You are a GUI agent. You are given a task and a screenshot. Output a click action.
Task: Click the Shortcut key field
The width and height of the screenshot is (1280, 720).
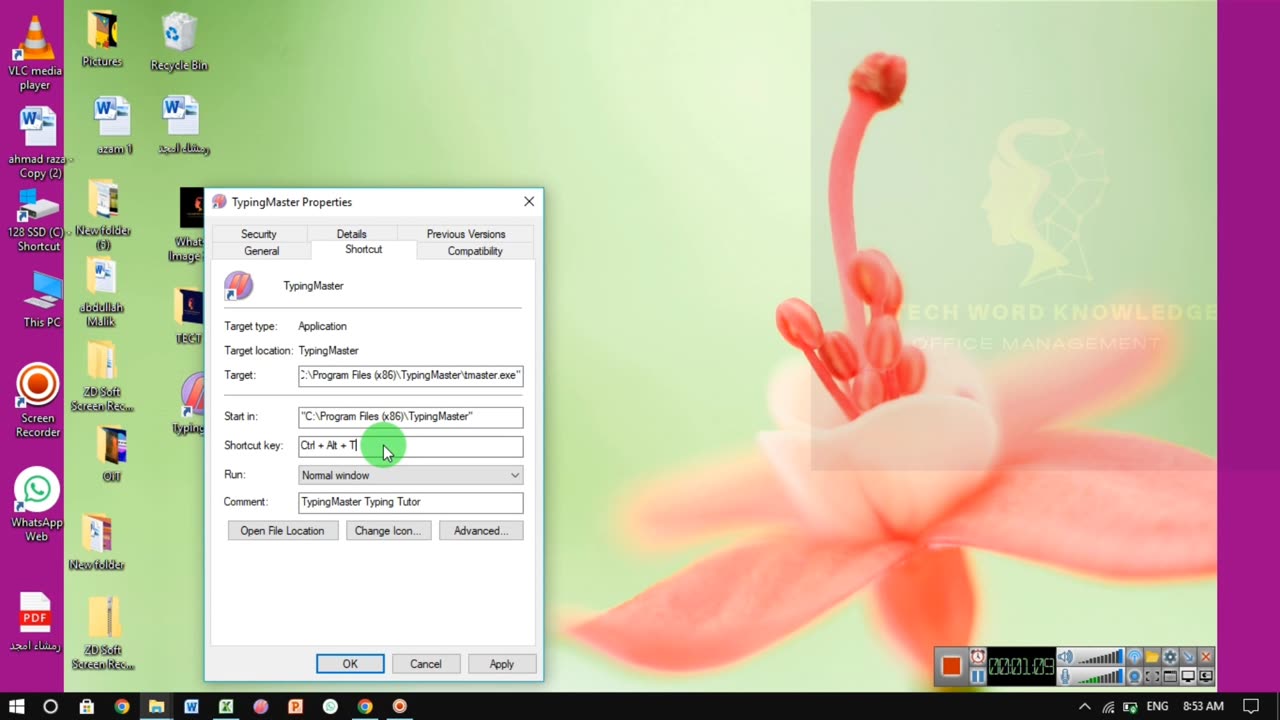410,446
